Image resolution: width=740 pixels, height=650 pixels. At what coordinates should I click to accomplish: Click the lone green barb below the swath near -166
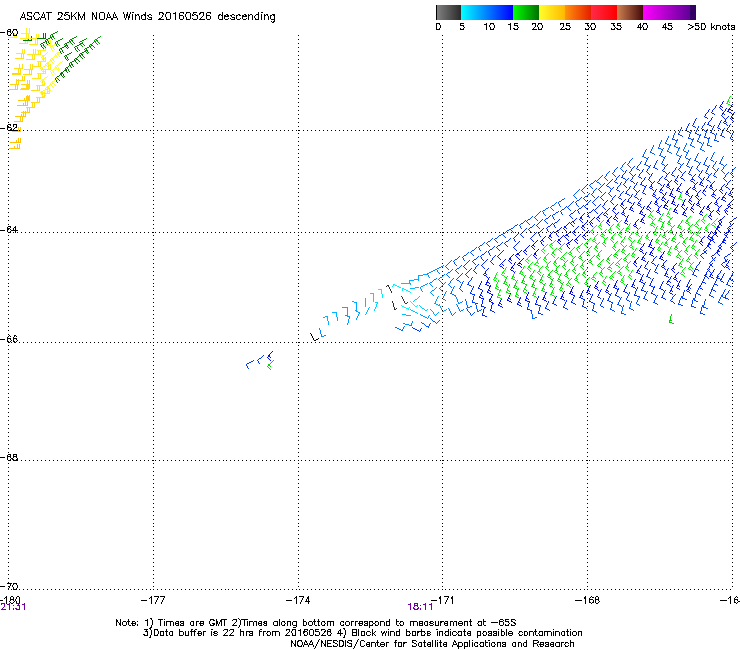pyautogui.click(x=671, y=320)
